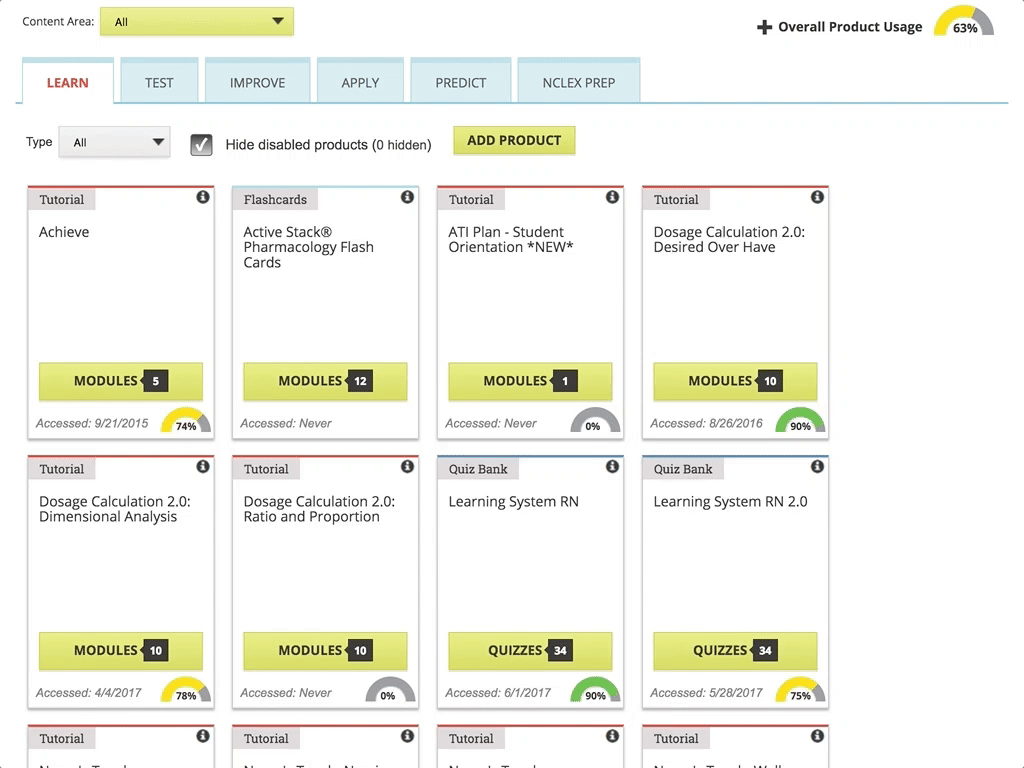Open the Content Area dropdown
The height and width of the screenshot is (768, 1024).
[x=197, y=22]
